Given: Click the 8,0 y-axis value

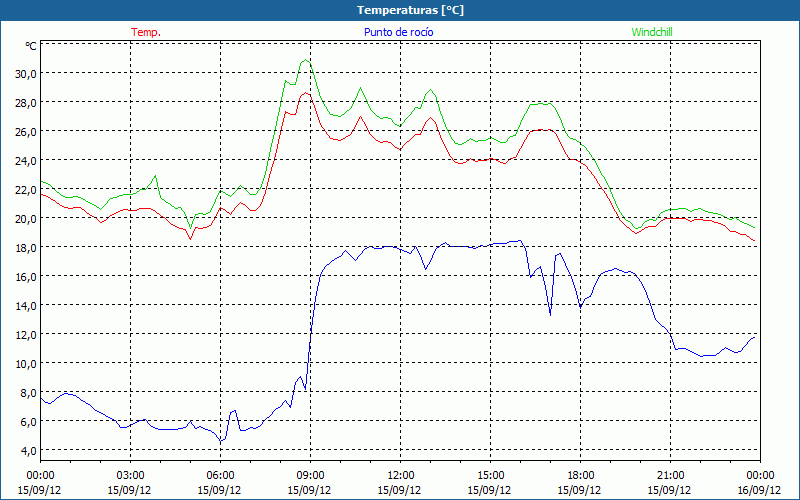Looking at the screenshot, I should (x=28, y=392).
